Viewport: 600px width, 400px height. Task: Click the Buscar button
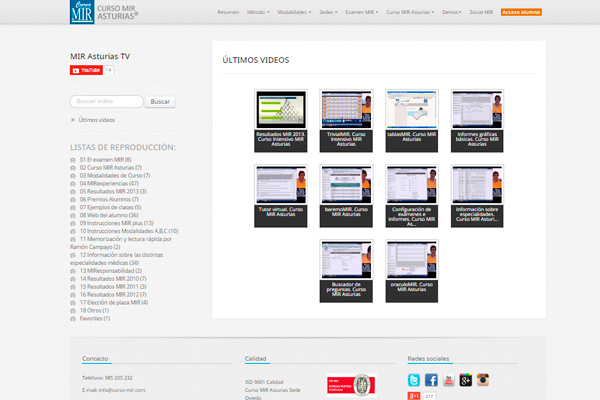click(160, 101)
